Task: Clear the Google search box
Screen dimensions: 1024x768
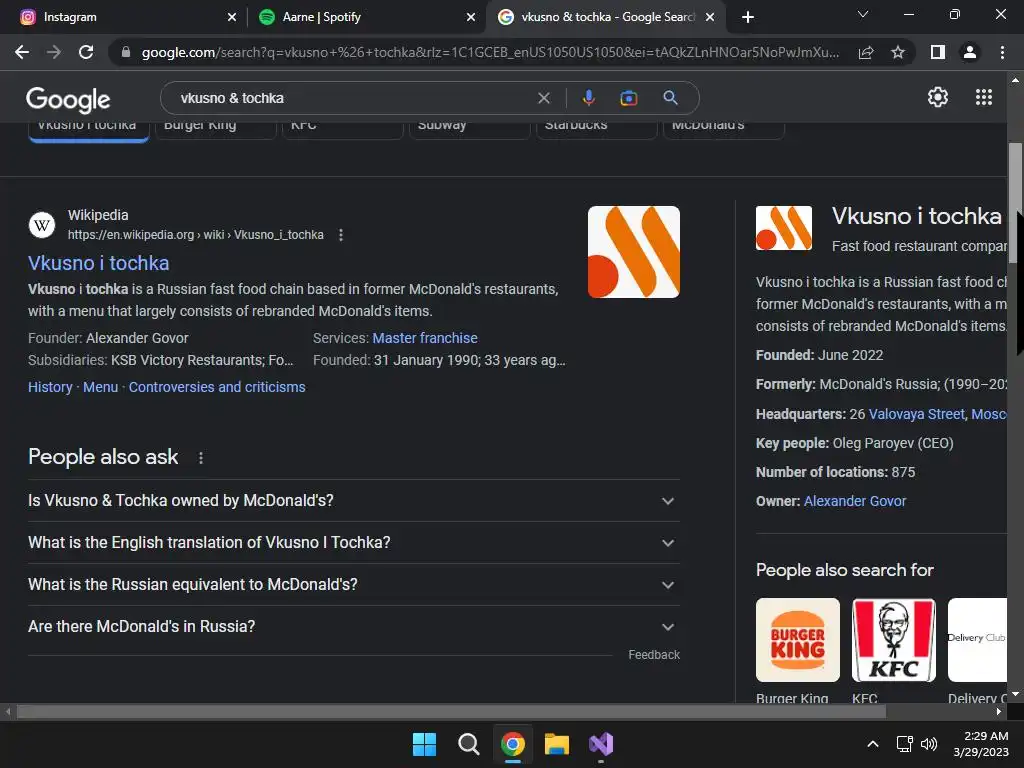Action: [x=543, y=98]
